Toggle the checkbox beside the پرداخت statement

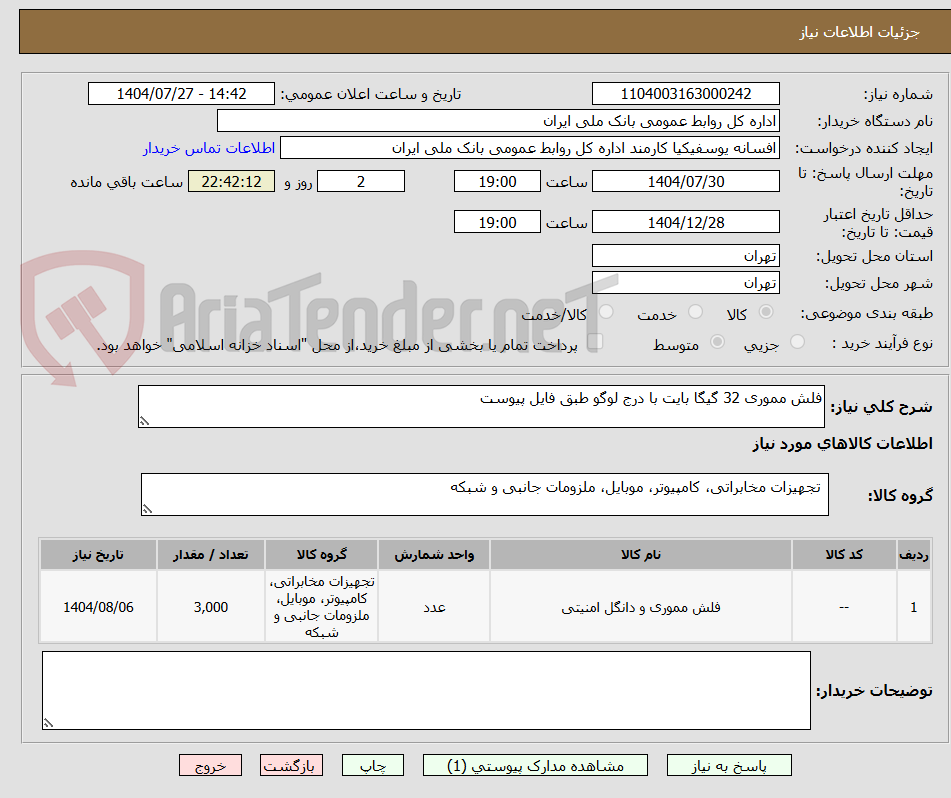595,342
